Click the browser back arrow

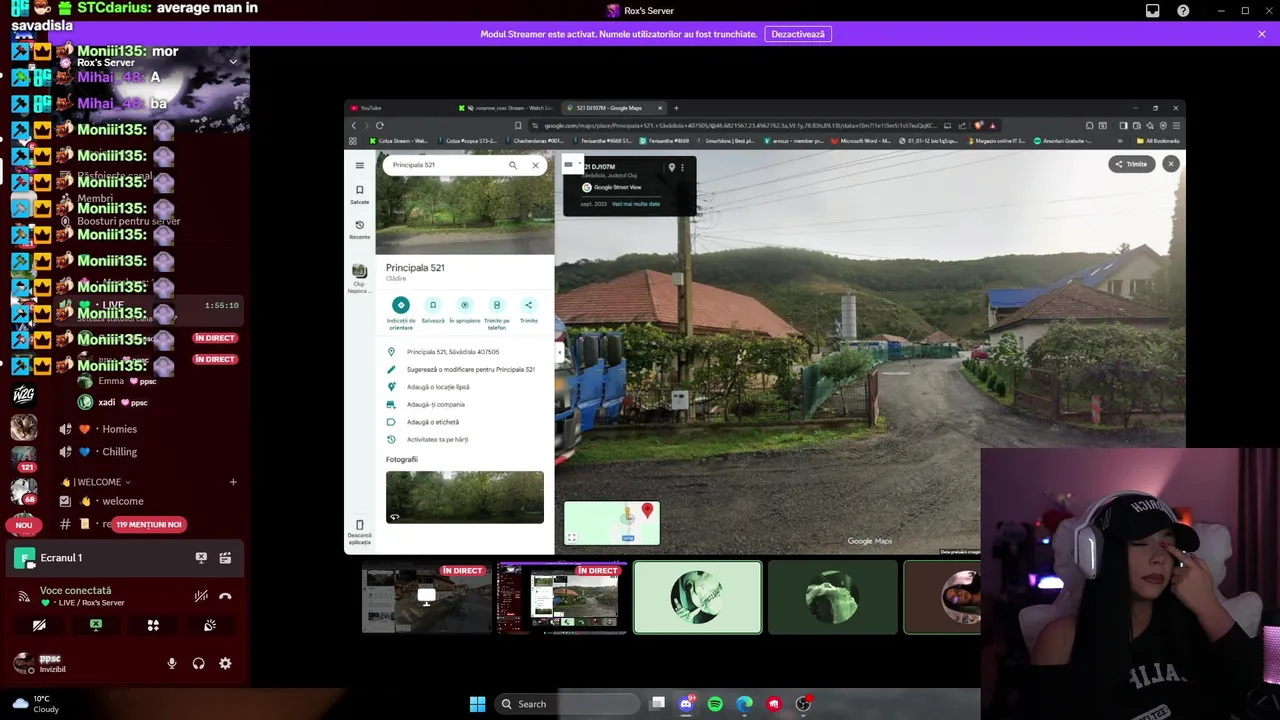(x=353, y=125)
